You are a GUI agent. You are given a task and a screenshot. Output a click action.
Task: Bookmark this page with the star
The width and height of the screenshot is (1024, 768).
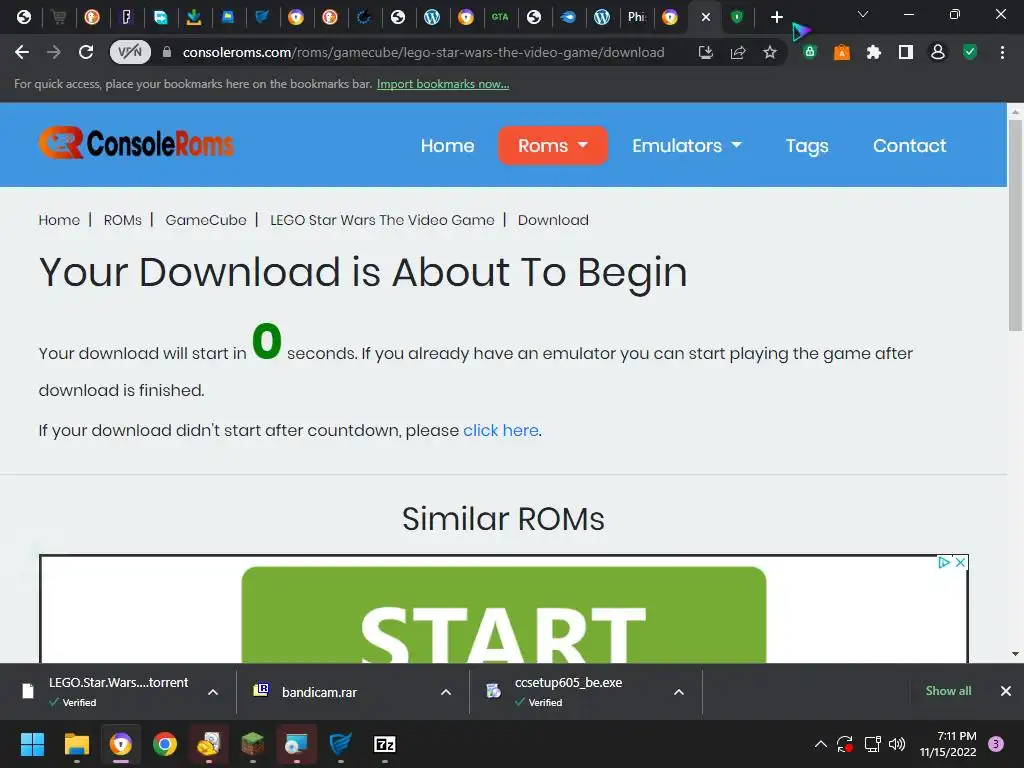tap(770, 52)
